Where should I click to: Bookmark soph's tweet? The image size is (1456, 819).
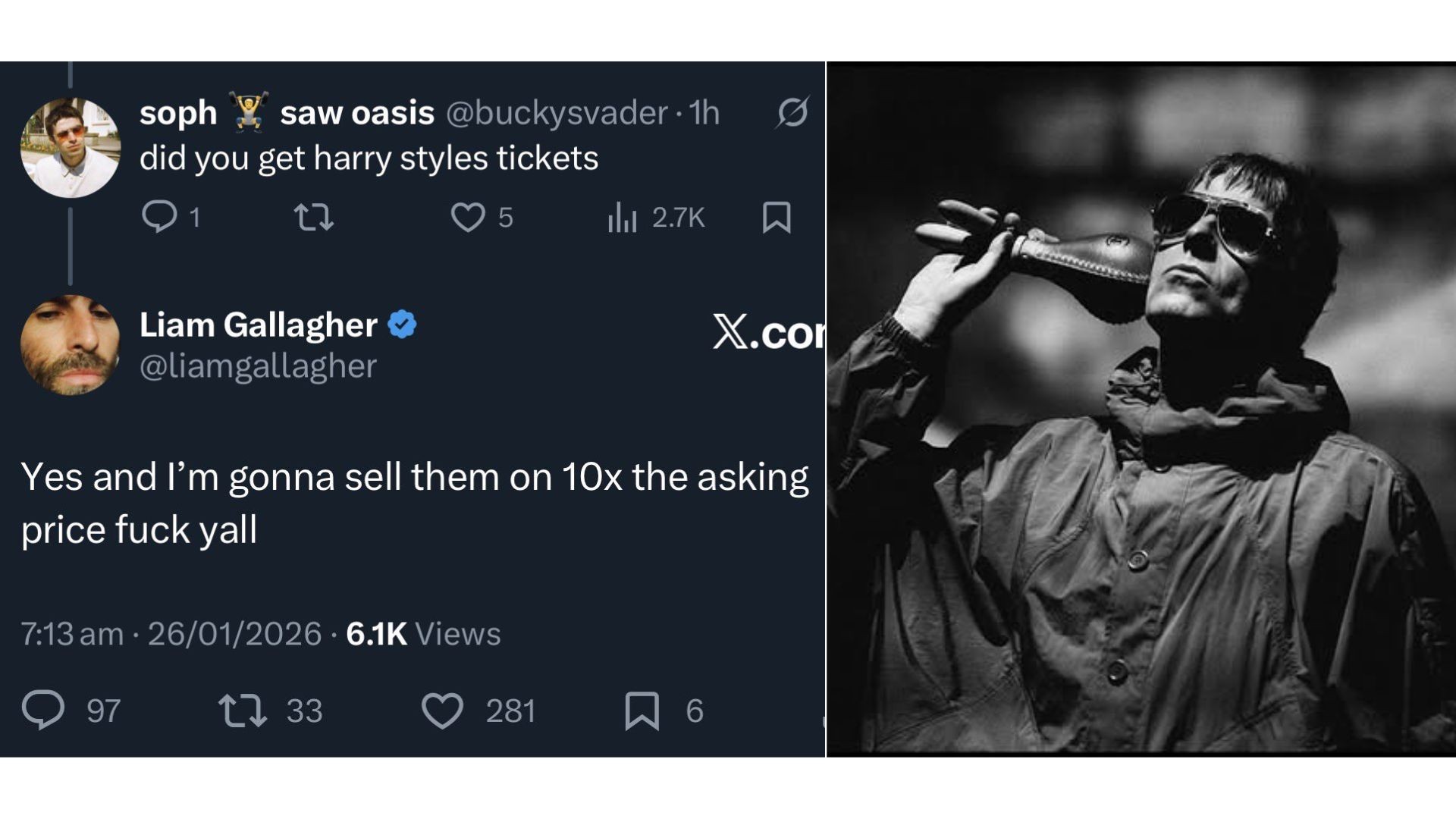pyautogui.click(x=777, y=218)
